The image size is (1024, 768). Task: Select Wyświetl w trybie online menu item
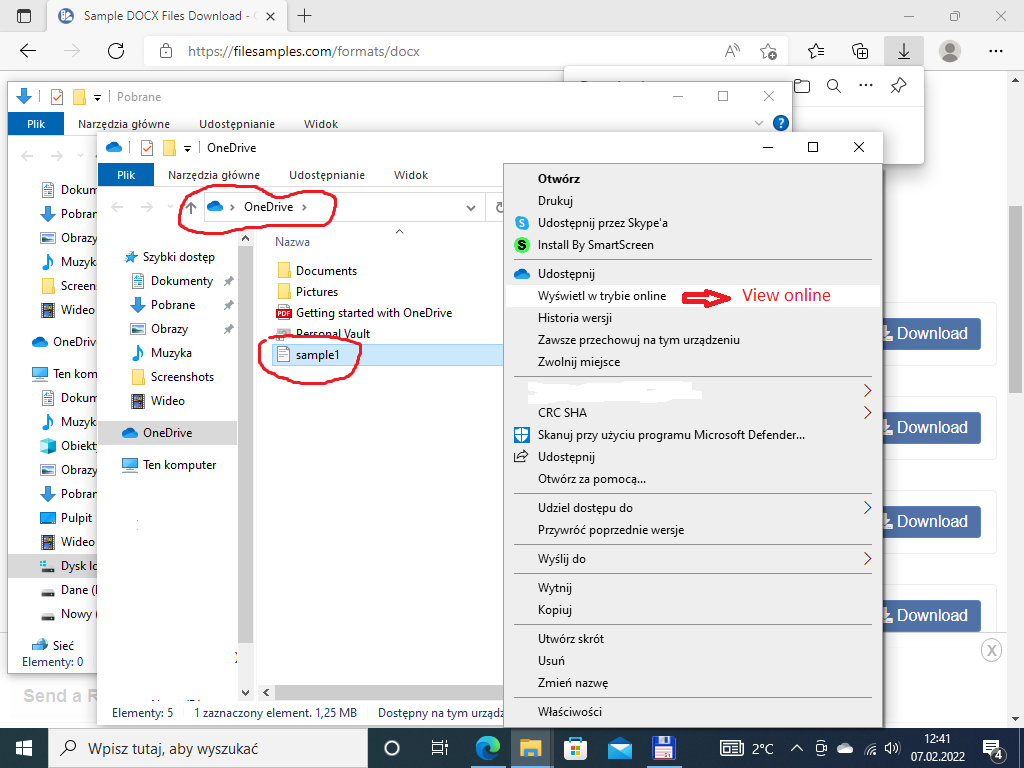(693, 296)
